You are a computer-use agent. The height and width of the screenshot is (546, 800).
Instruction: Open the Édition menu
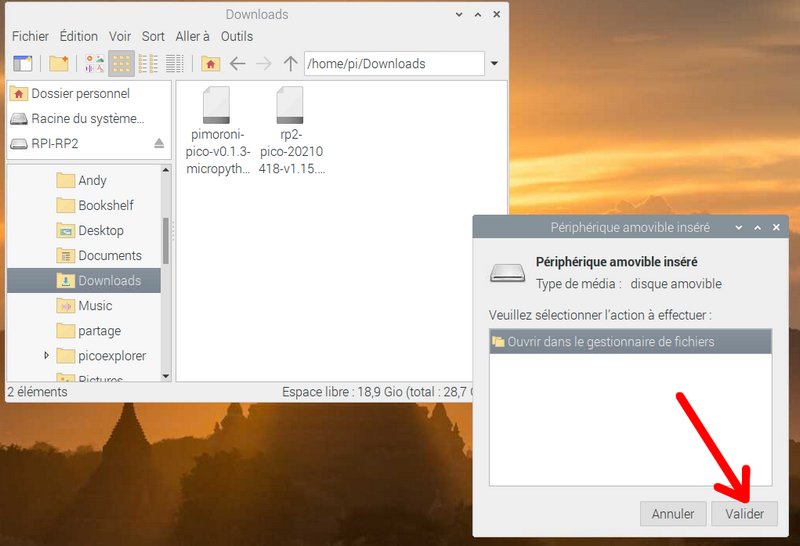[x=79, y=36]
